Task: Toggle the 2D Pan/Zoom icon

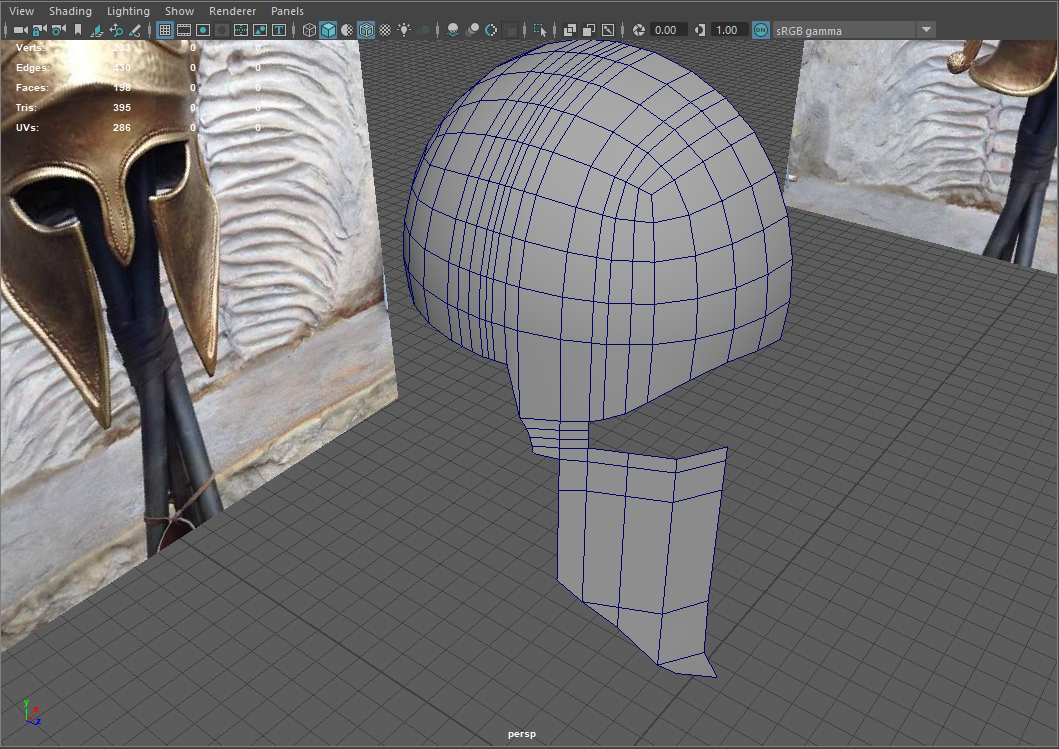Action: point(116,30)
